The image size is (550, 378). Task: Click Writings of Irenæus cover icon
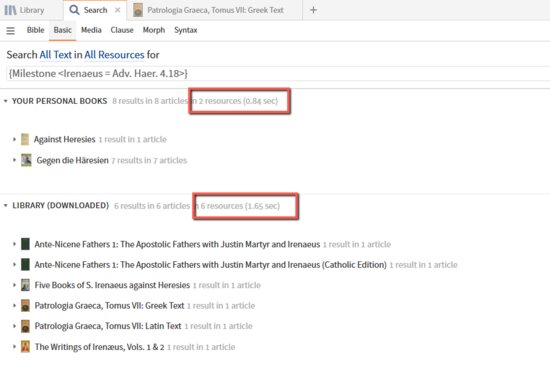click(25, 346)
